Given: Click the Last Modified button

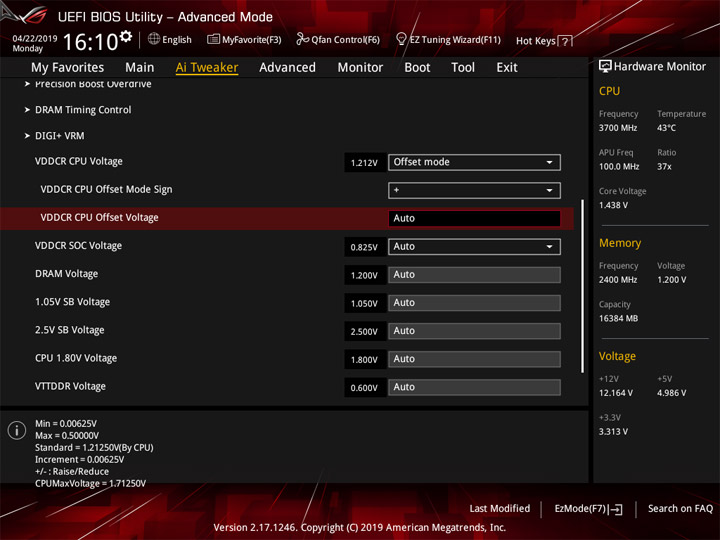Looking at the screenshot, I should 500,508.
